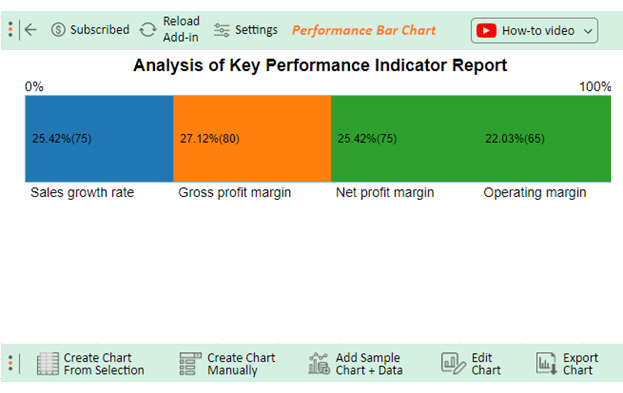This screenshot has width=623, height=393.
Task: Click the Reload Add-in refresh icon
Action: click(148, 30)
